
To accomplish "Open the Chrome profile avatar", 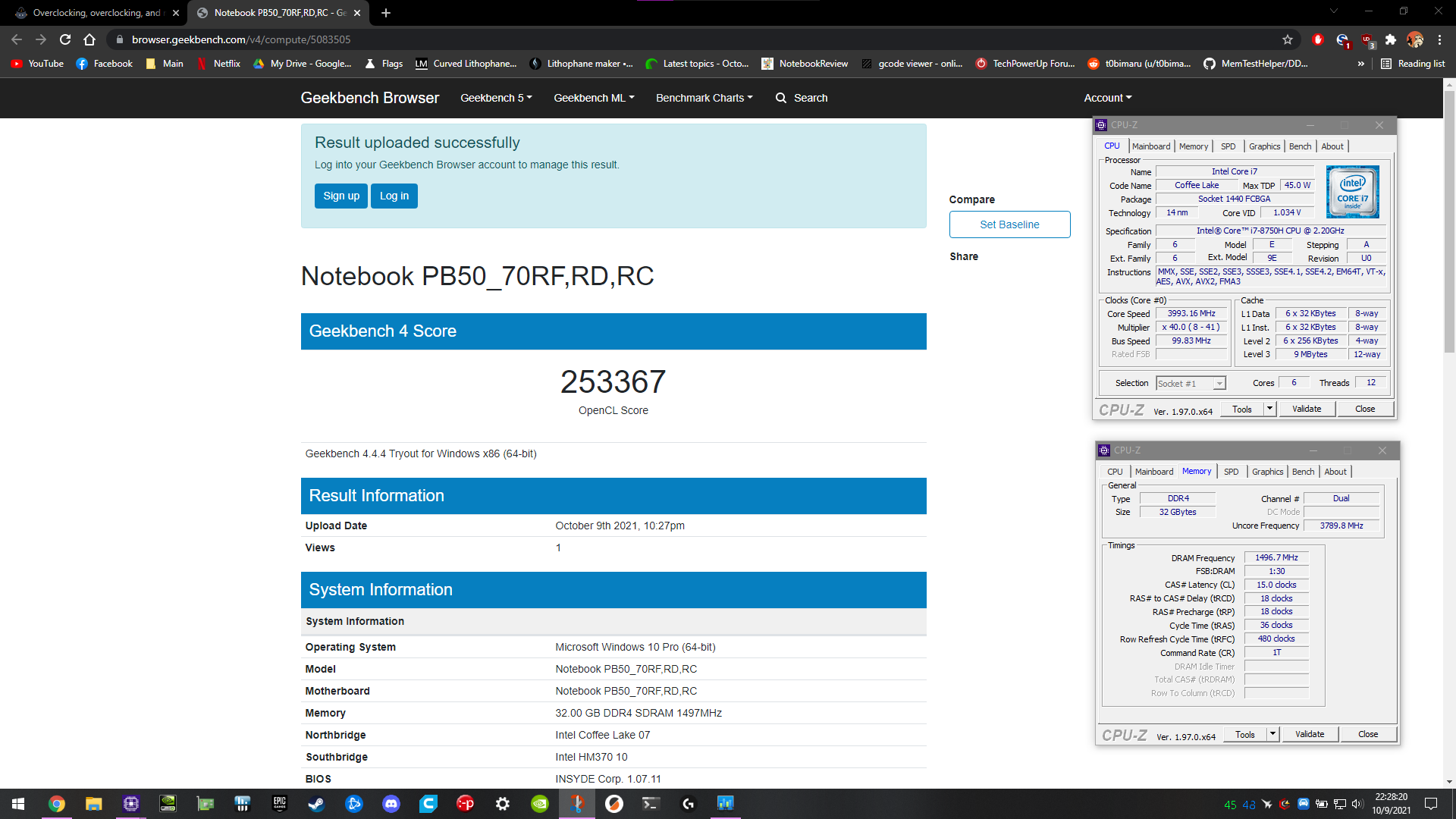I will pos(1415,39).
